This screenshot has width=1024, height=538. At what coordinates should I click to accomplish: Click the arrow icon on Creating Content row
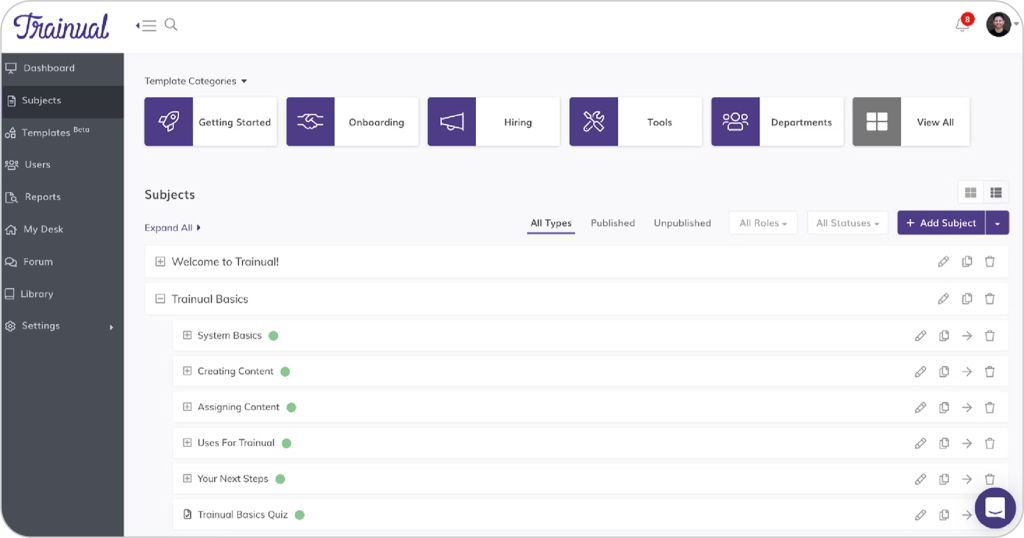967,372
